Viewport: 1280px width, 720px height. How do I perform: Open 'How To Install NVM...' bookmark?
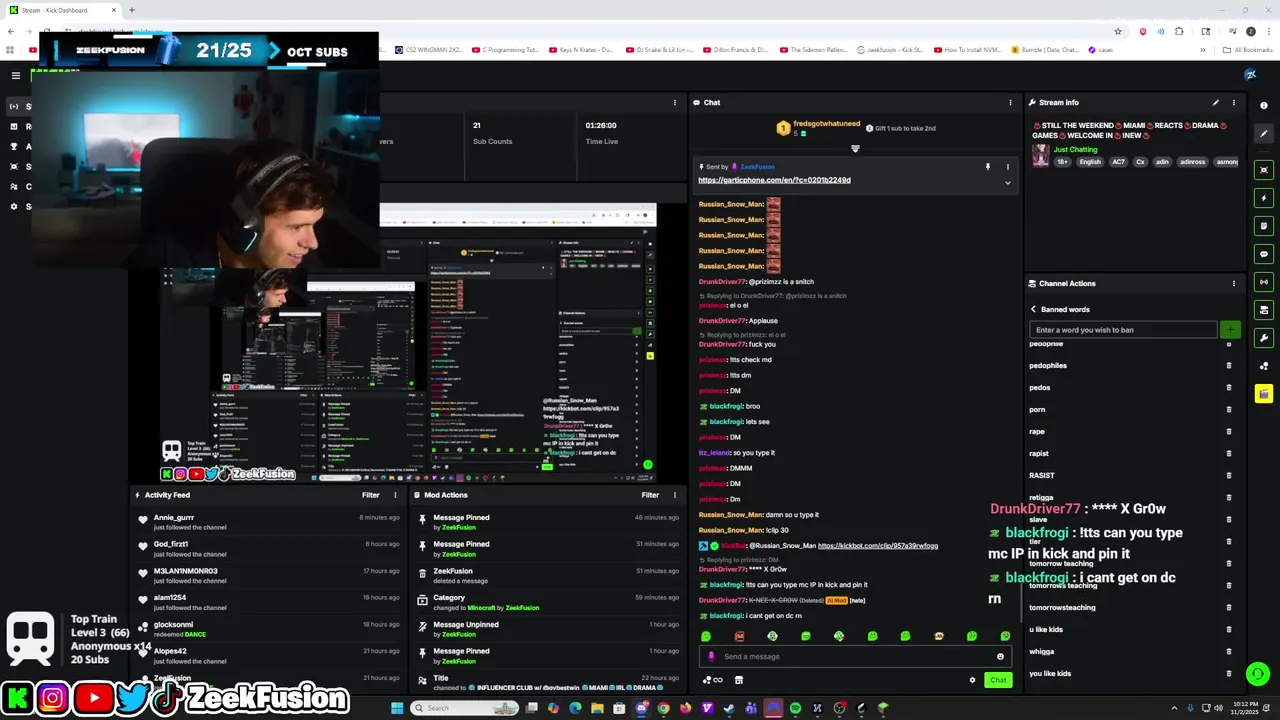tap(968, 49)
